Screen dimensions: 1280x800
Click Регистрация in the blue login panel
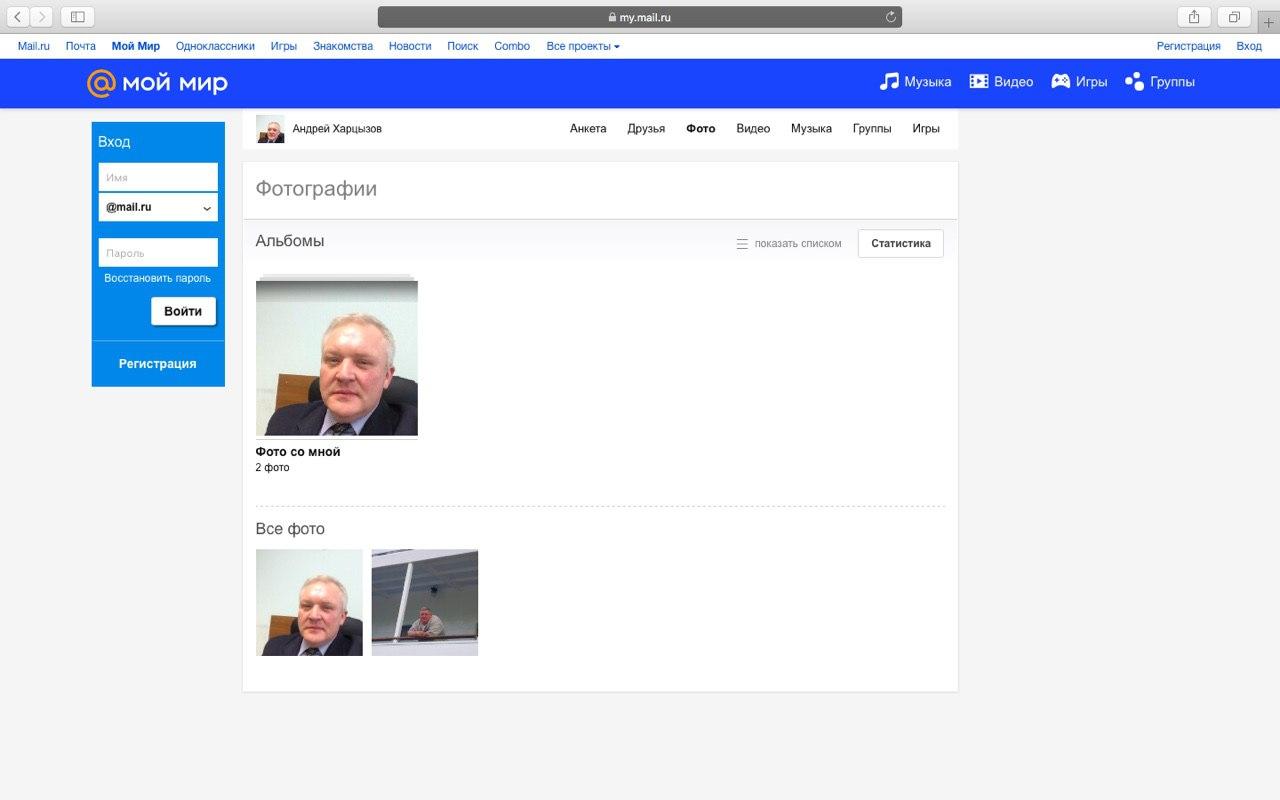[158, 364]
